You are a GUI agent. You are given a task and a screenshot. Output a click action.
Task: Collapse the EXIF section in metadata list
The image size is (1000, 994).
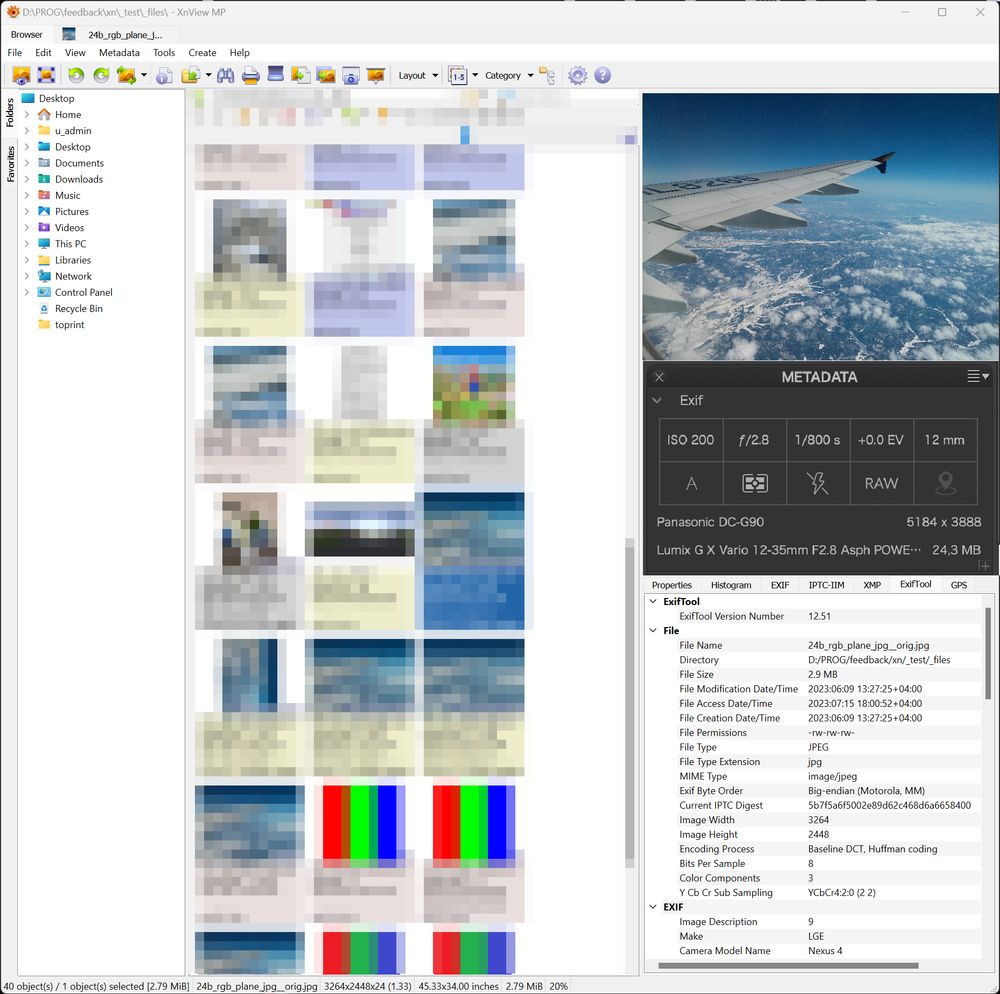pyautogui.click(x=653, y=907)
